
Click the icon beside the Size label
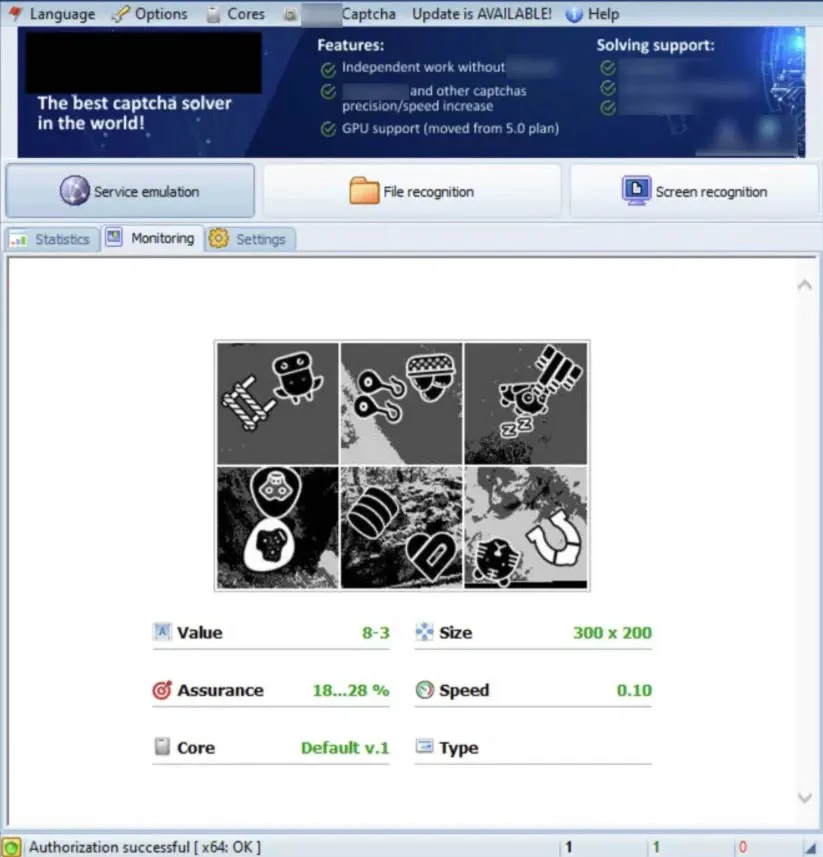424,632
